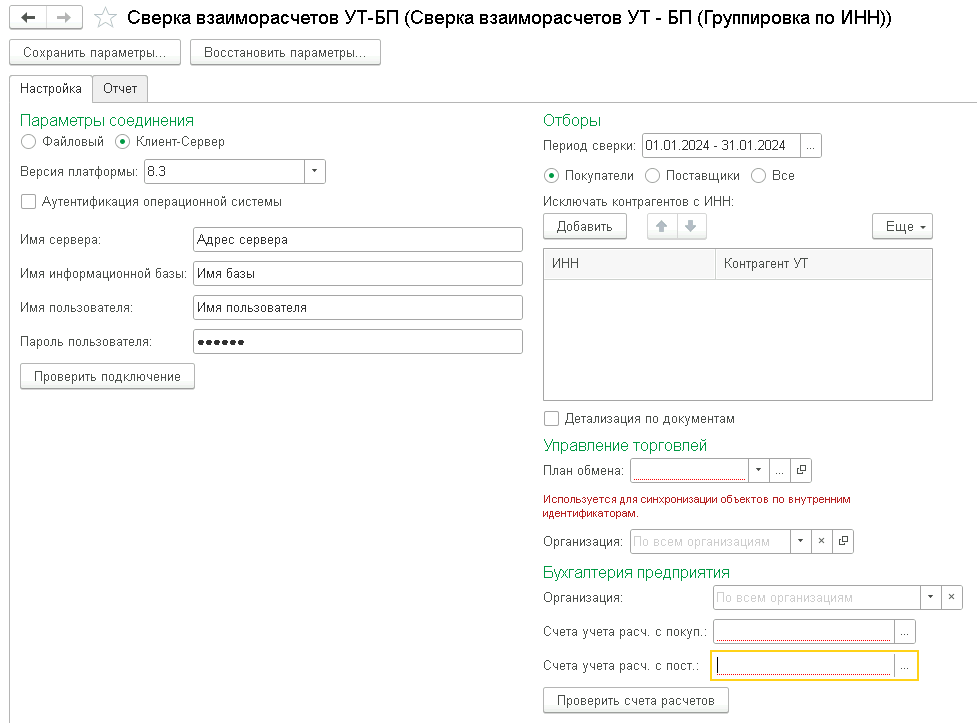977x723 pixels.
Task: Open the План обмена field's open-form icon
Action: pos(801,470)
